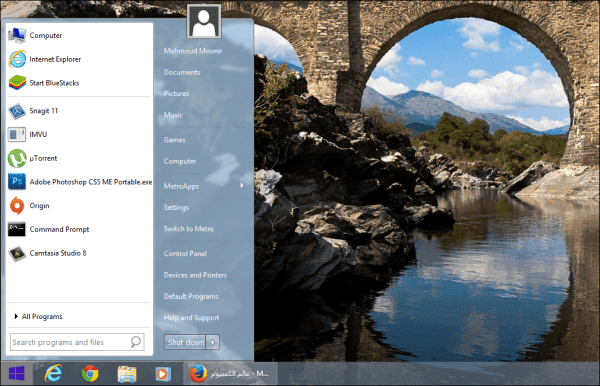Click the Start BlueStacks icon
Image resolution: width=600 pixels, height=386 pixels.
[x=17, y=83]
